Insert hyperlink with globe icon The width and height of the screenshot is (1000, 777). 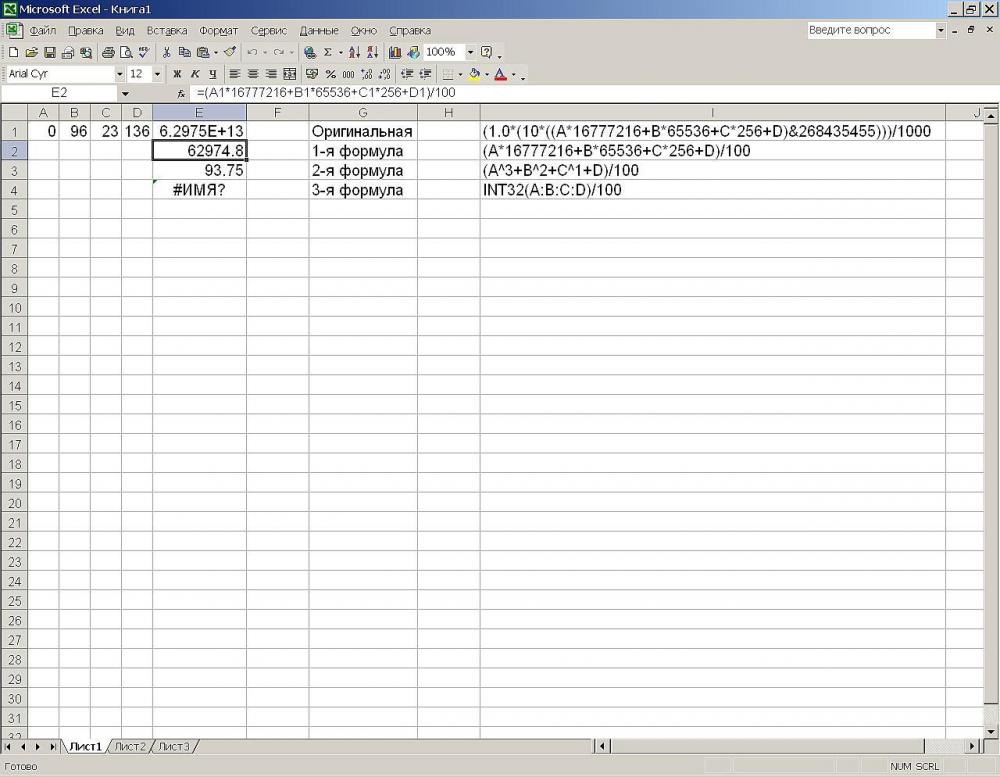[x=310, y=52]
